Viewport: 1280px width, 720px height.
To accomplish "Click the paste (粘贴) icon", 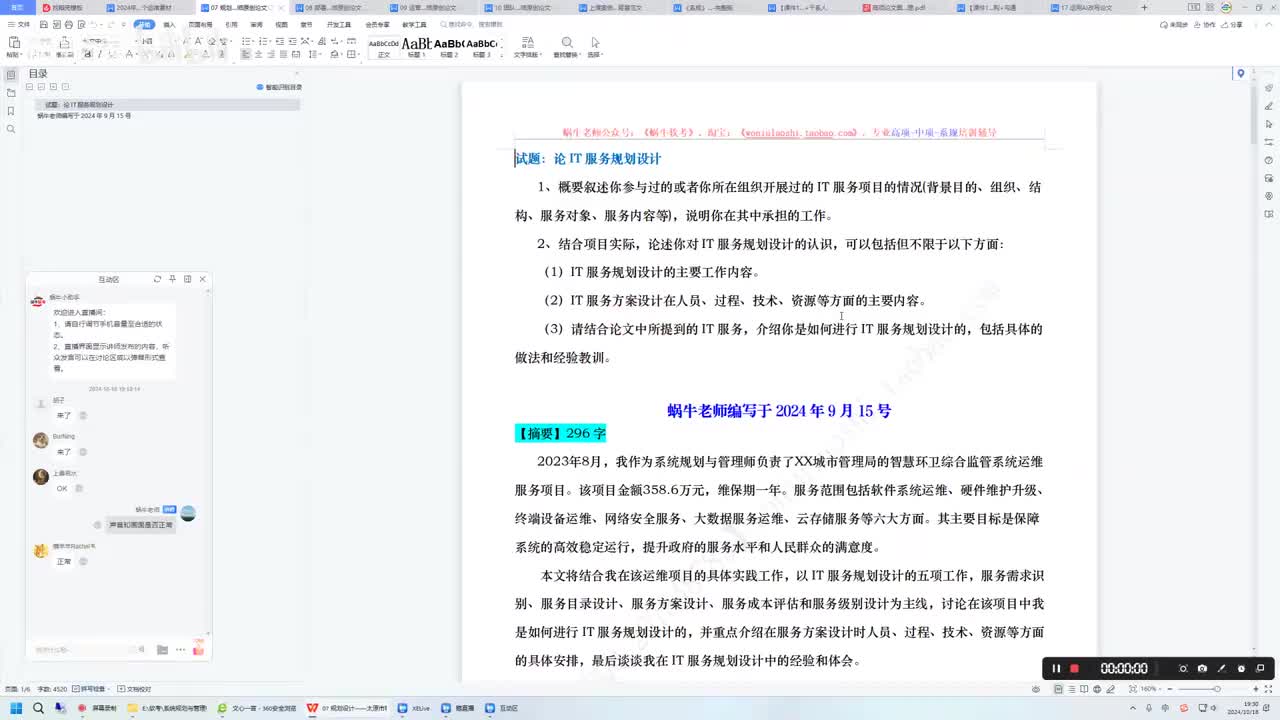I will click(14, 43).
